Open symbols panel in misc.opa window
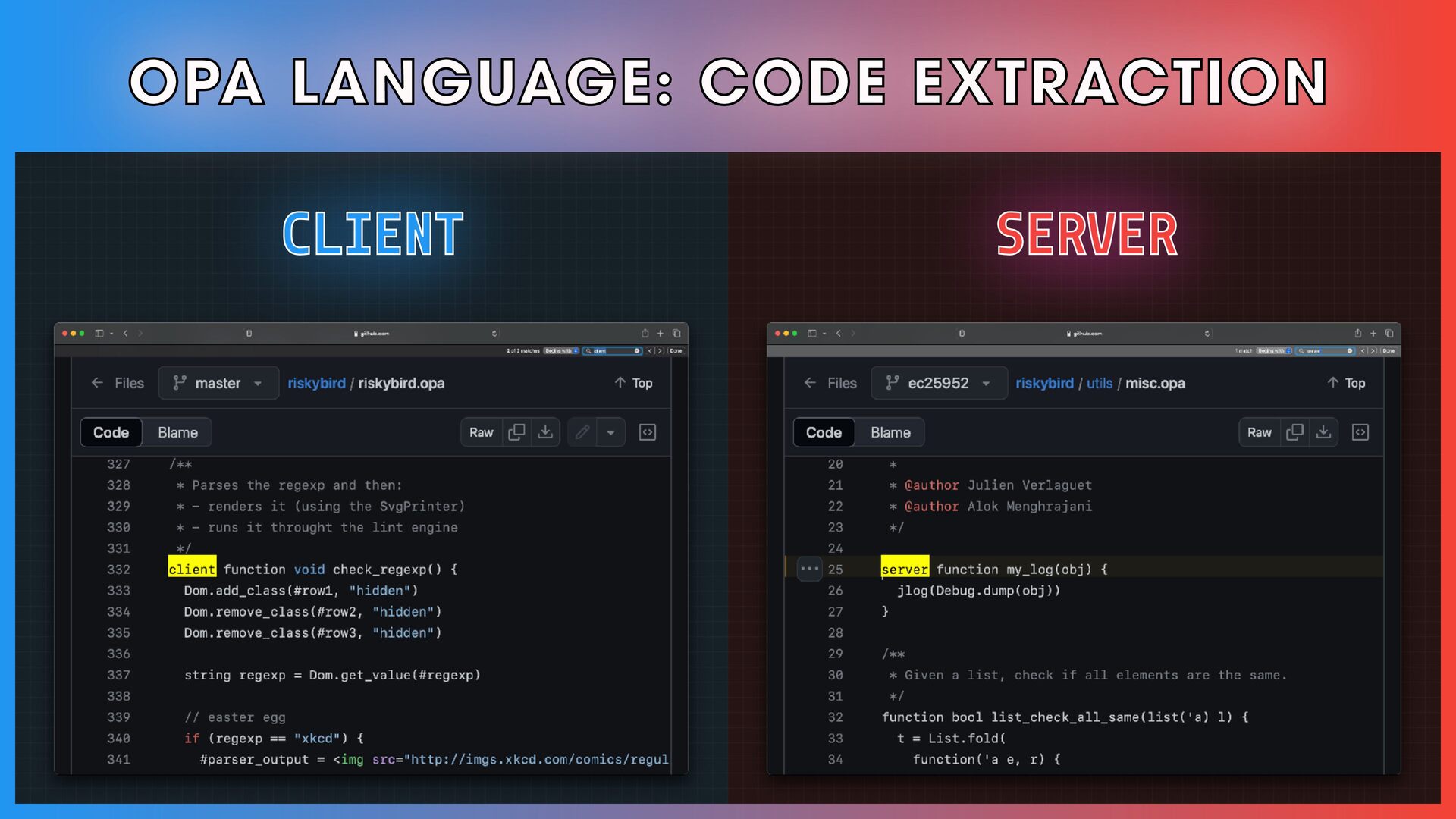Viewport: 1456px width, 819px height. pyautogui.click(x=1360, y=432)
